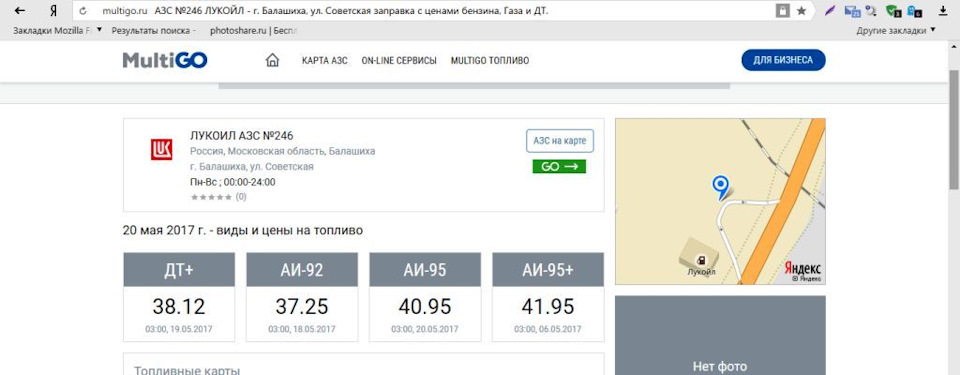Open the downloads arrow icon
The height and width of the screenshot is (375, 960).
tap(943, 11)
